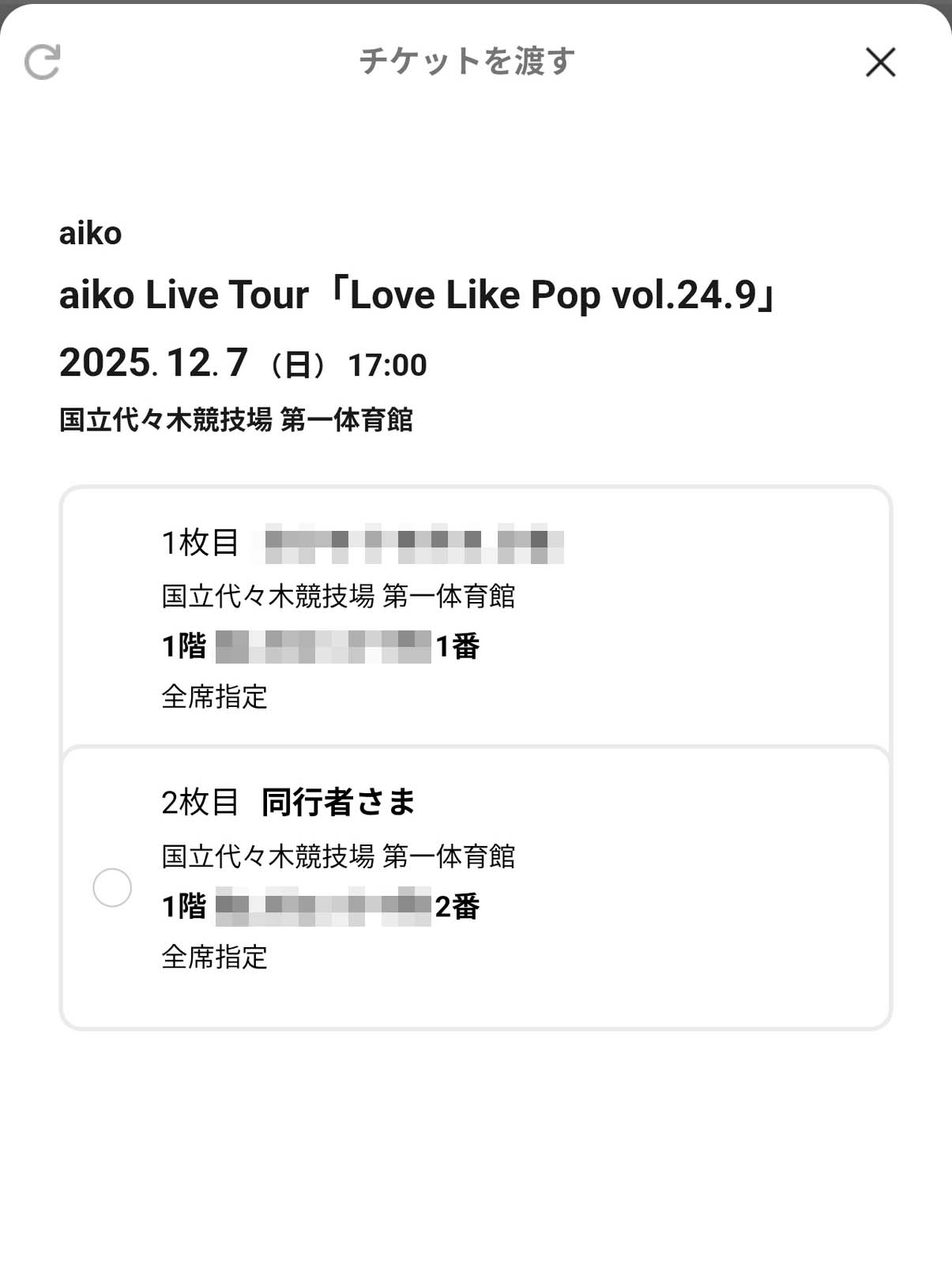The image size is (952, 1264).
Task: Click the チケットを渡す header title
Action: click(x=467, y=62)
